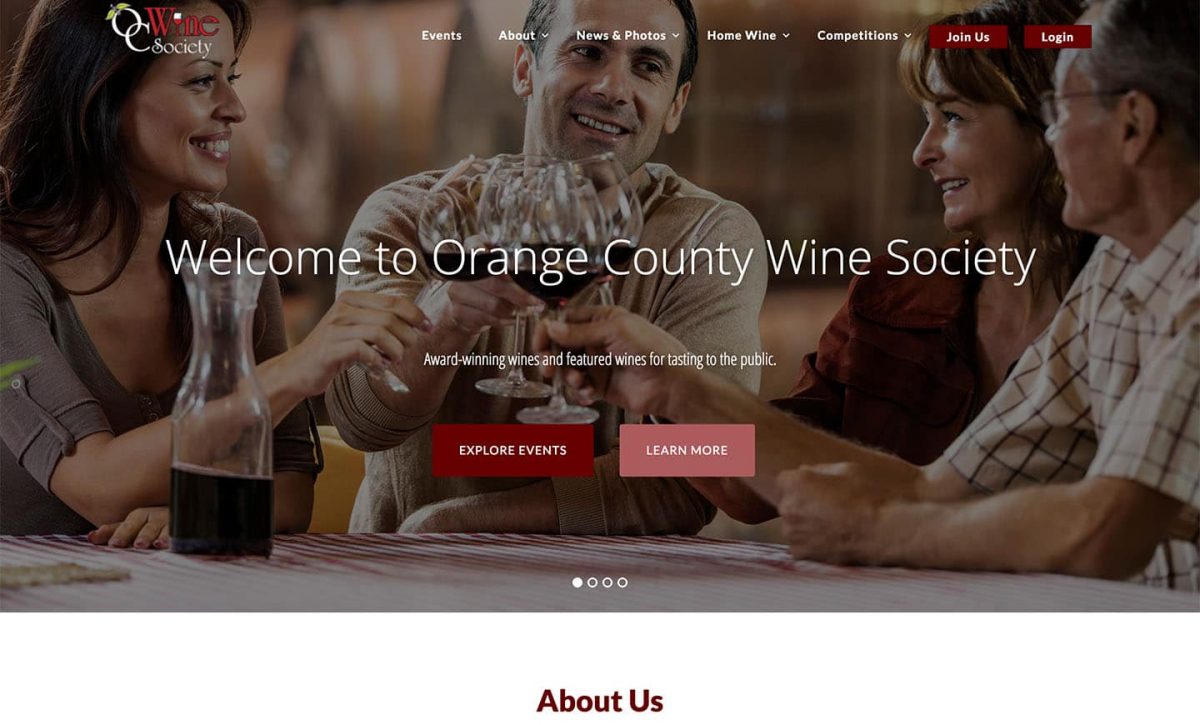Open the About menu item
Screen dimensions: 1200x725
tap(517, 35)
